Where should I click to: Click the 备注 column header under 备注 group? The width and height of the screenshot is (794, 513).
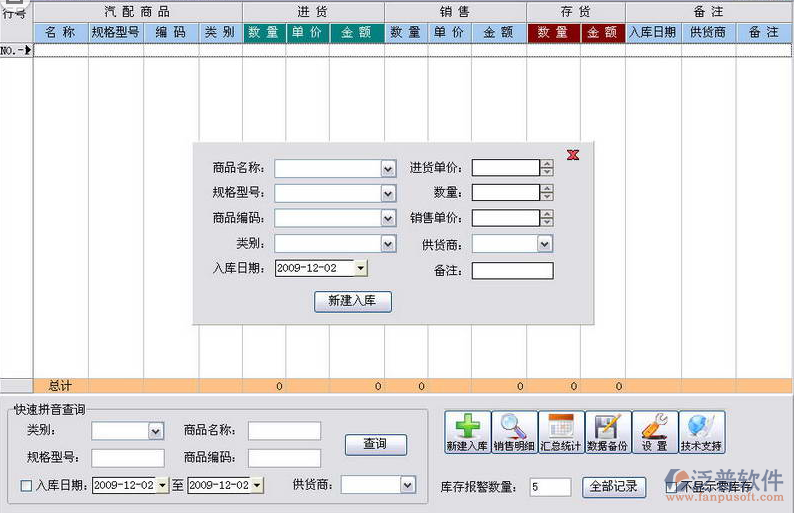(764, 32)
